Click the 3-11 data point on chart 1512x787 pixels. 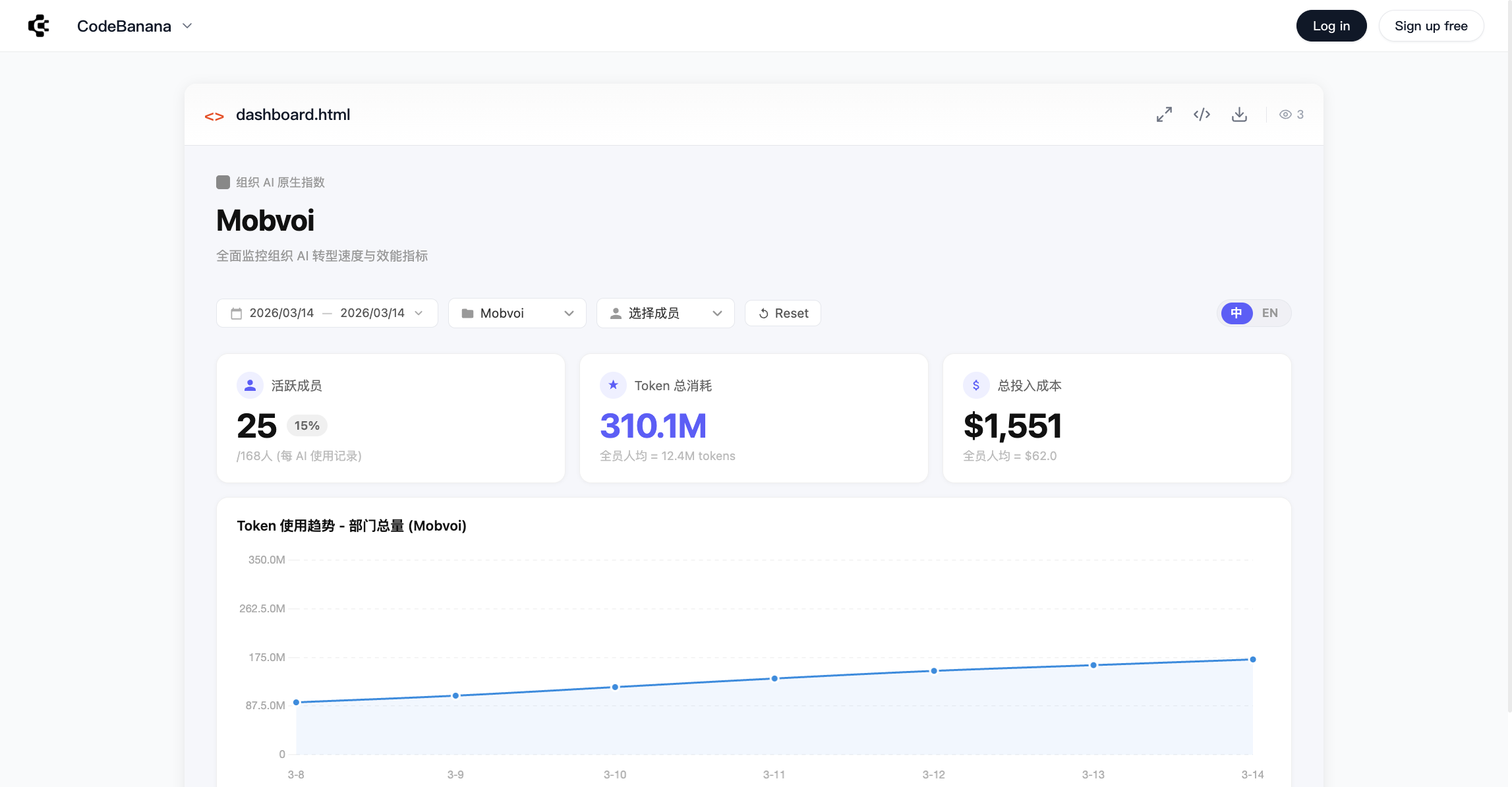(x=774, y=678)
